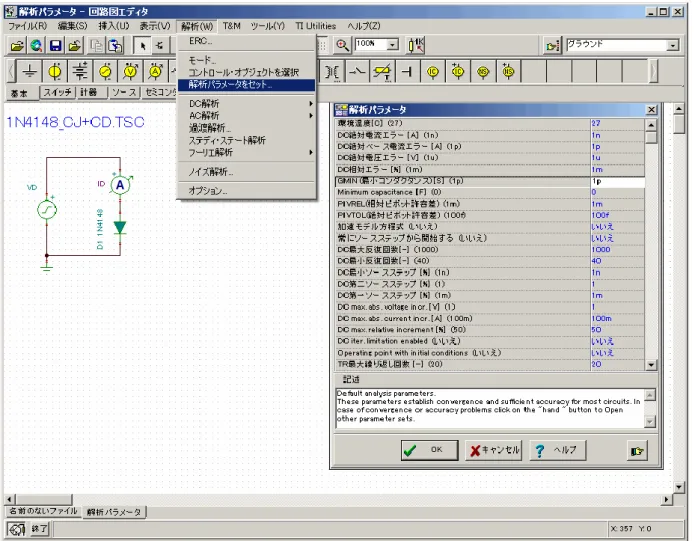This screenshot has width=695, height=541.
Task: Click the 終了 button in the status bar
Action: (x=39, y=529)
